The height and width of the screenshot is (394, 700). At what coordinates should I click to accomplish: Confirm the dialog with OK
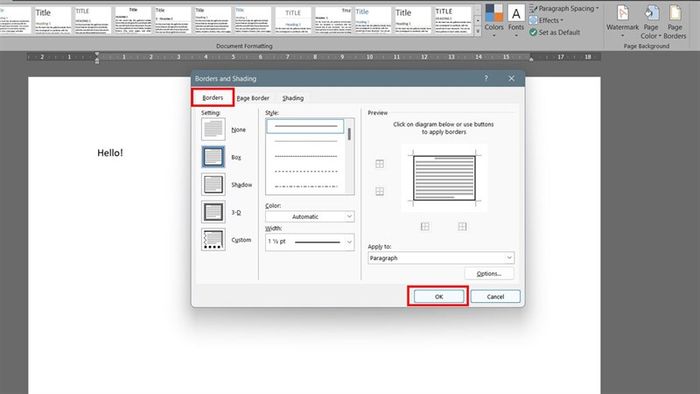[438, 296]
